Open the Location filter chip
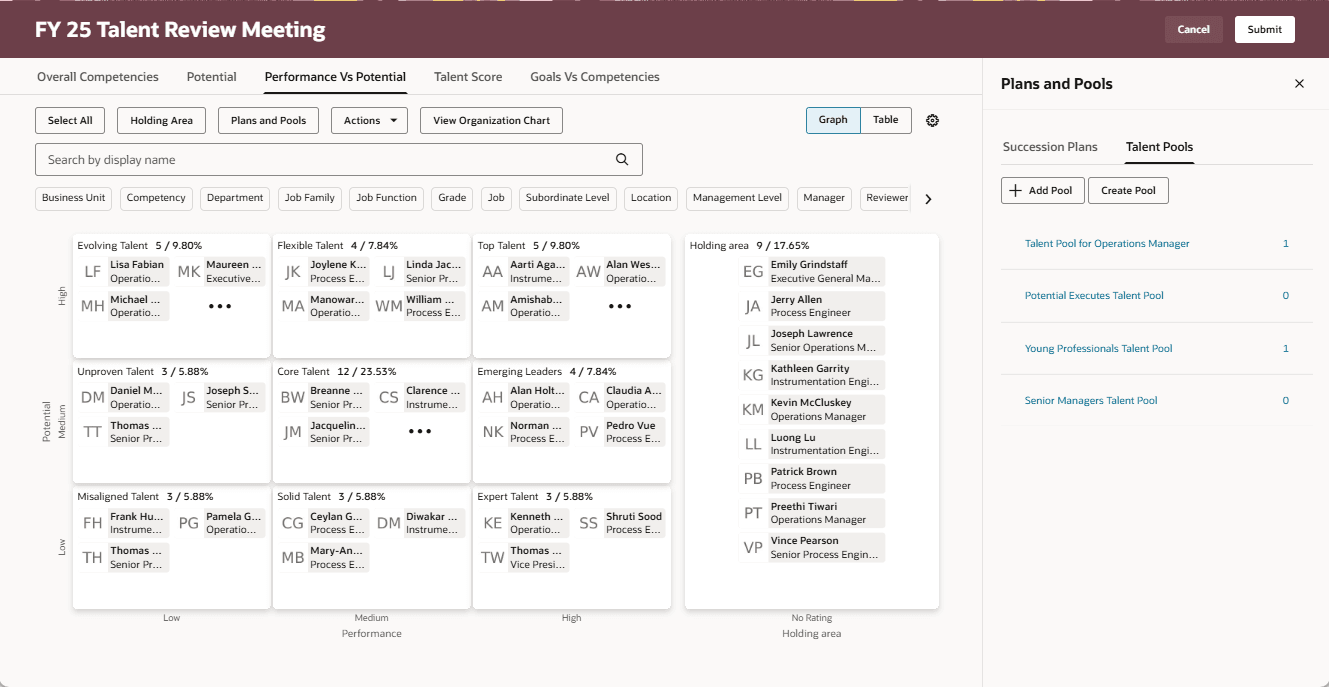The width and height of the screenshot is (1329, 687). click(x=651, y=198)
